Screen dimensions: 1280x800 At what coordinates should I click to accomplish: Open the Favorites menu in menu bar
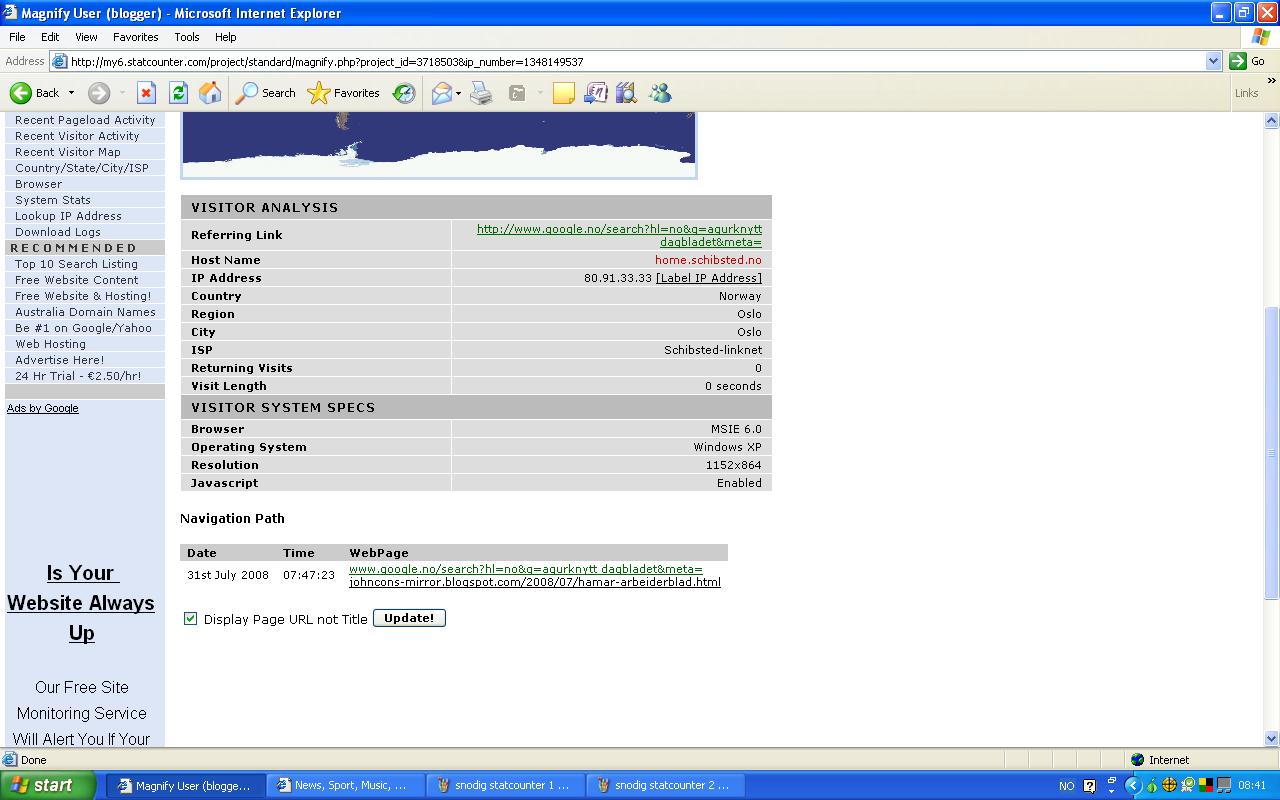click(135, 37)
